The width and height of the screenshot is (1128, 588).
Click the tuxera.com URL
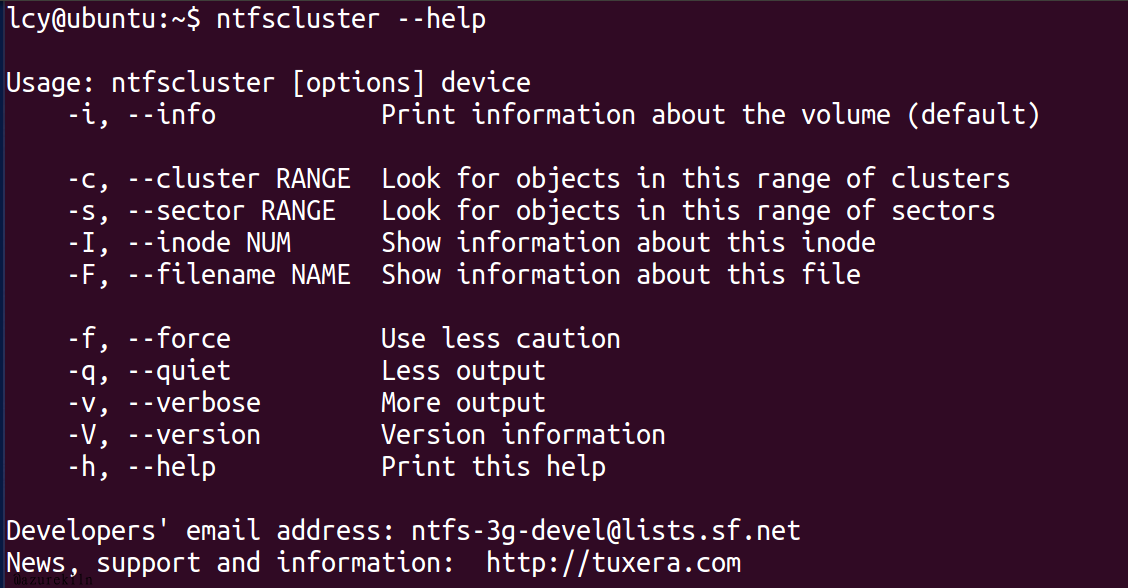(613, 563)
